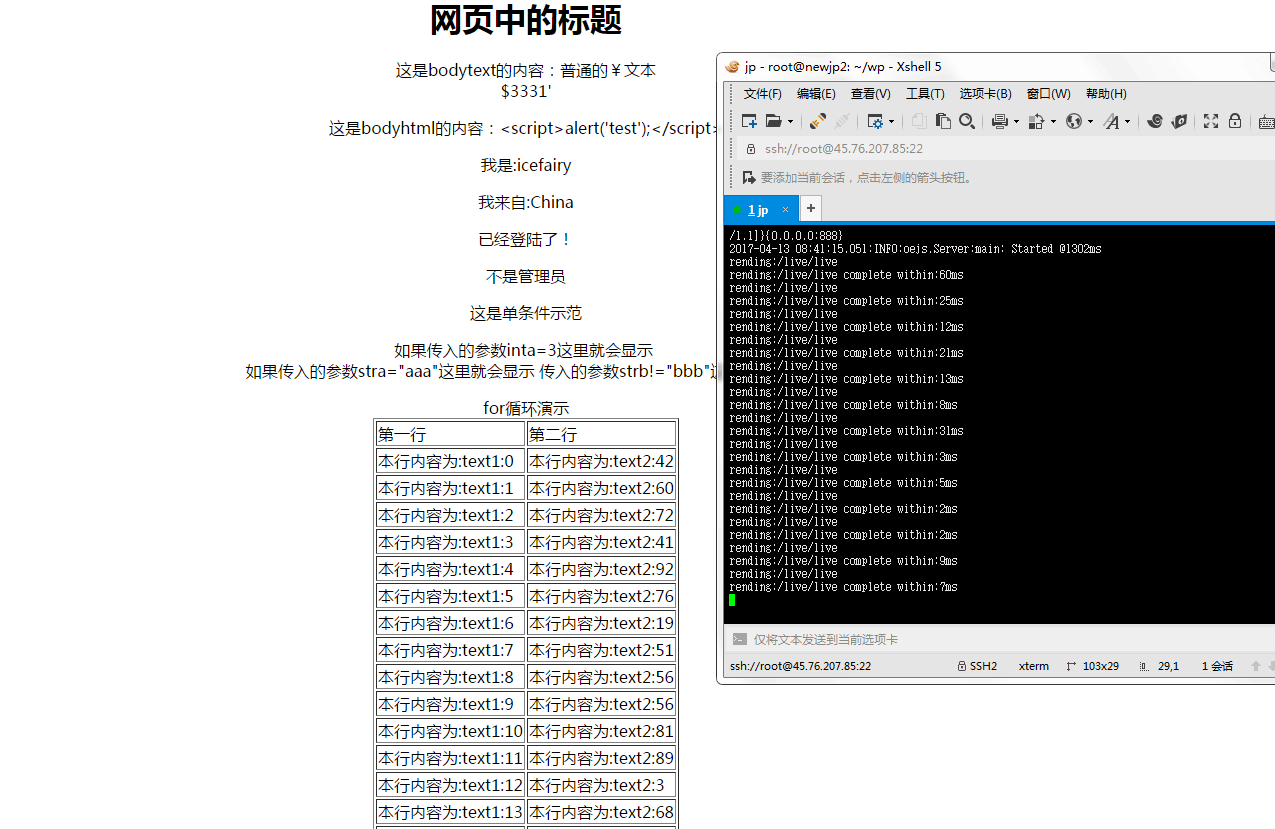
Task: Click the cell '本行内容为:text2:81'
Action: tap(601, 731)
